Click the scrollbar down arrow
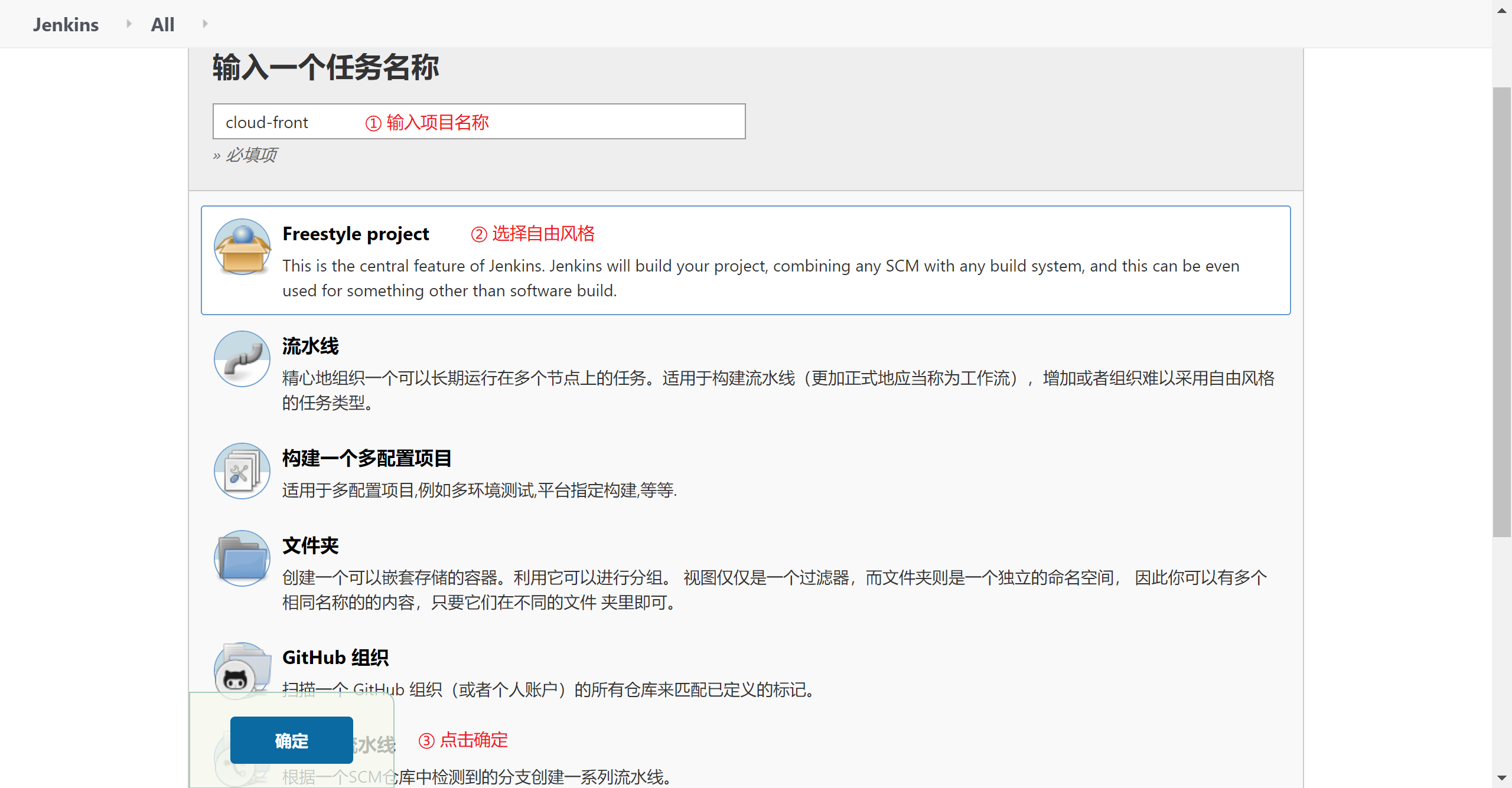Screen dimensions: 1512x788 pyautogui.click(x=1501, y=779)
